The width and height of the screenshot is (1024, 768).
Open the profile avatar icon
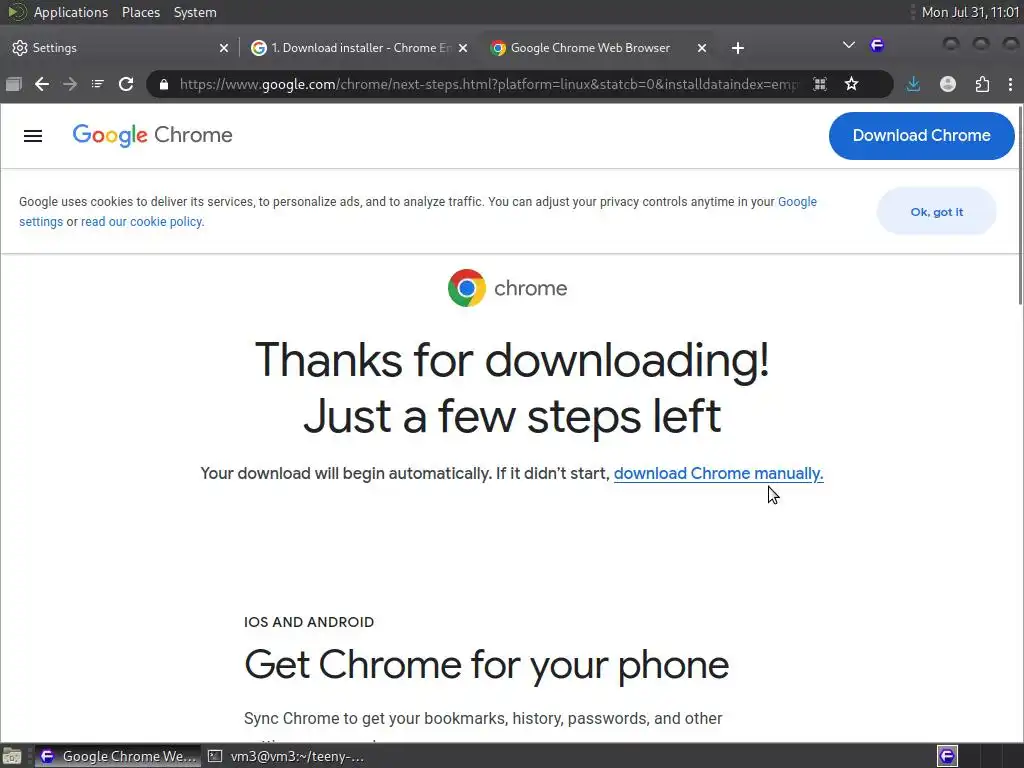coord(948,84)
